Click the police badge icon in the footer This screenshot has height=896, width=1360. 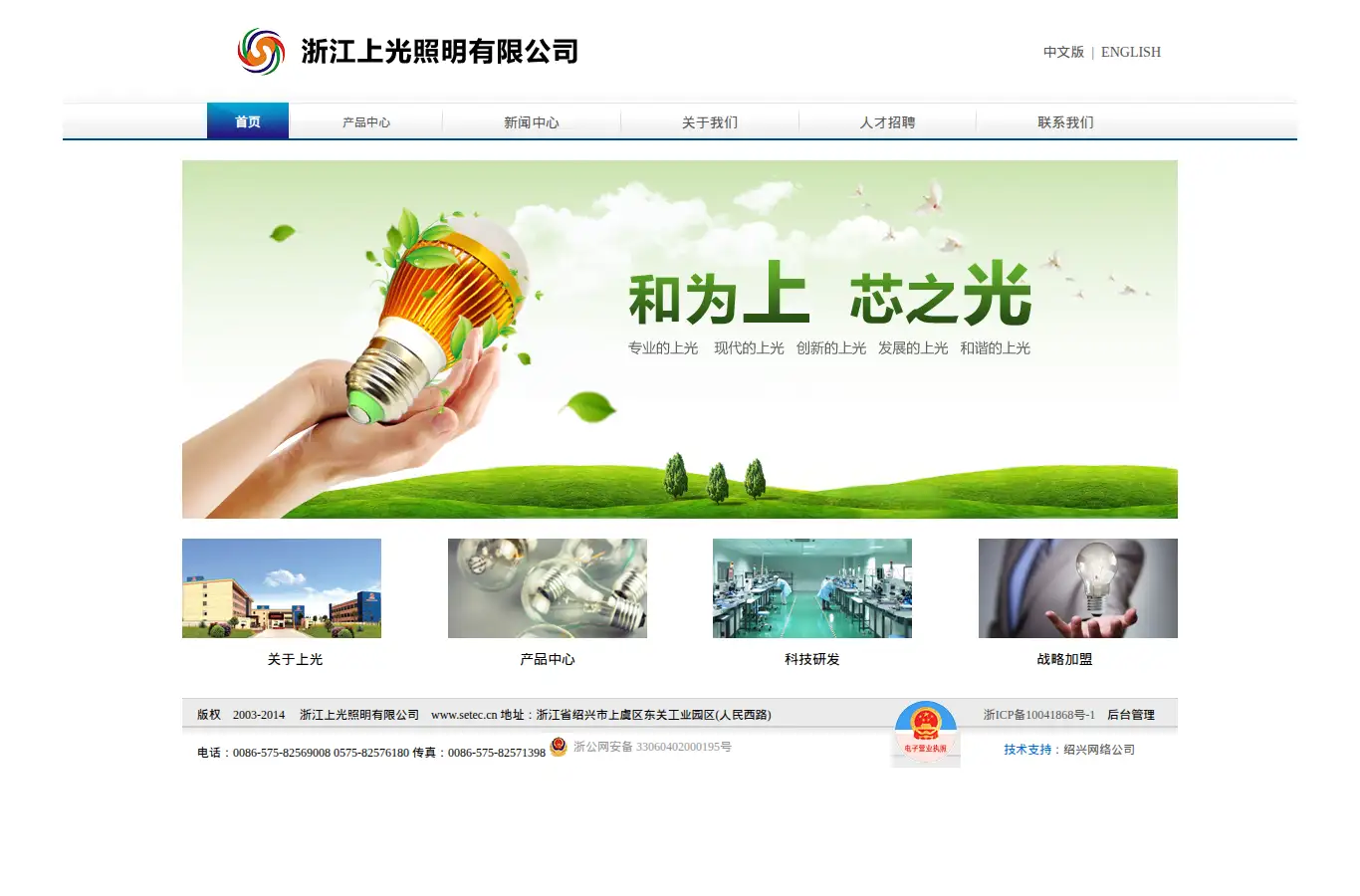559,747
